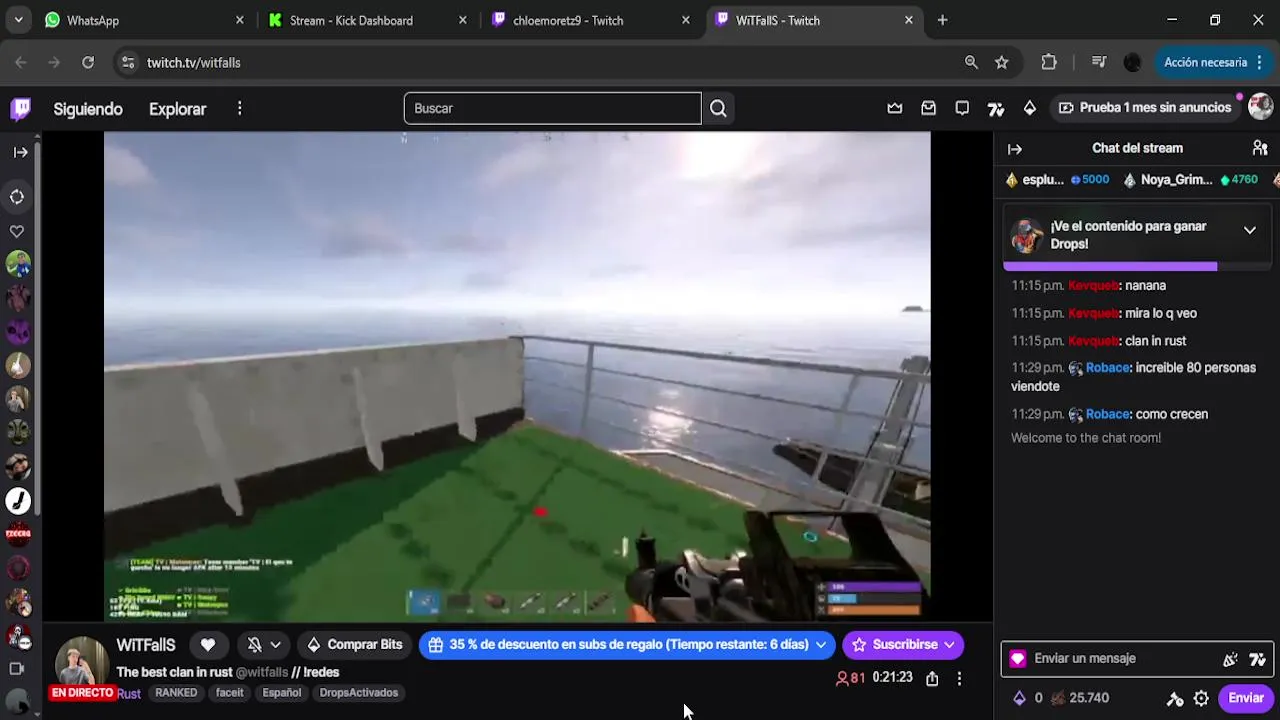This screenshot has width=1280, height=720.
Task: Click the circular arrows icon in sidebar
Action: click(x=17, y=197)
